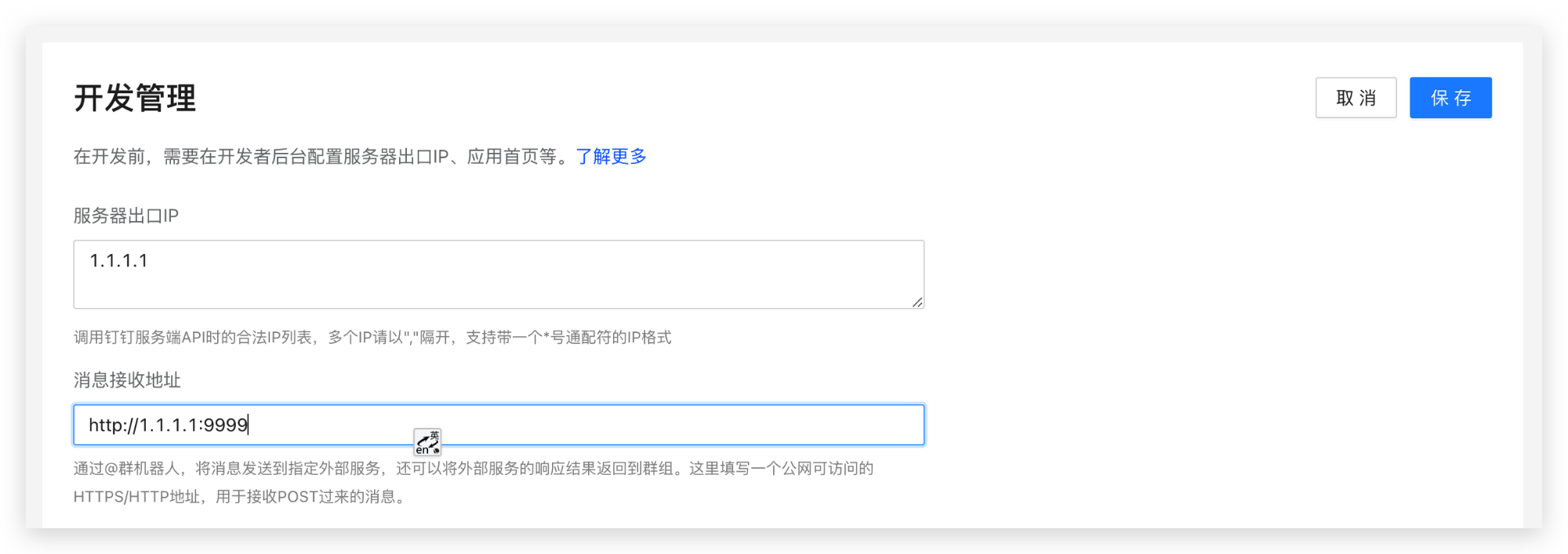1568x554 pixels.
Task: Click the http://1.1.1.1:9999 URL text
Action: pos(169,425)
